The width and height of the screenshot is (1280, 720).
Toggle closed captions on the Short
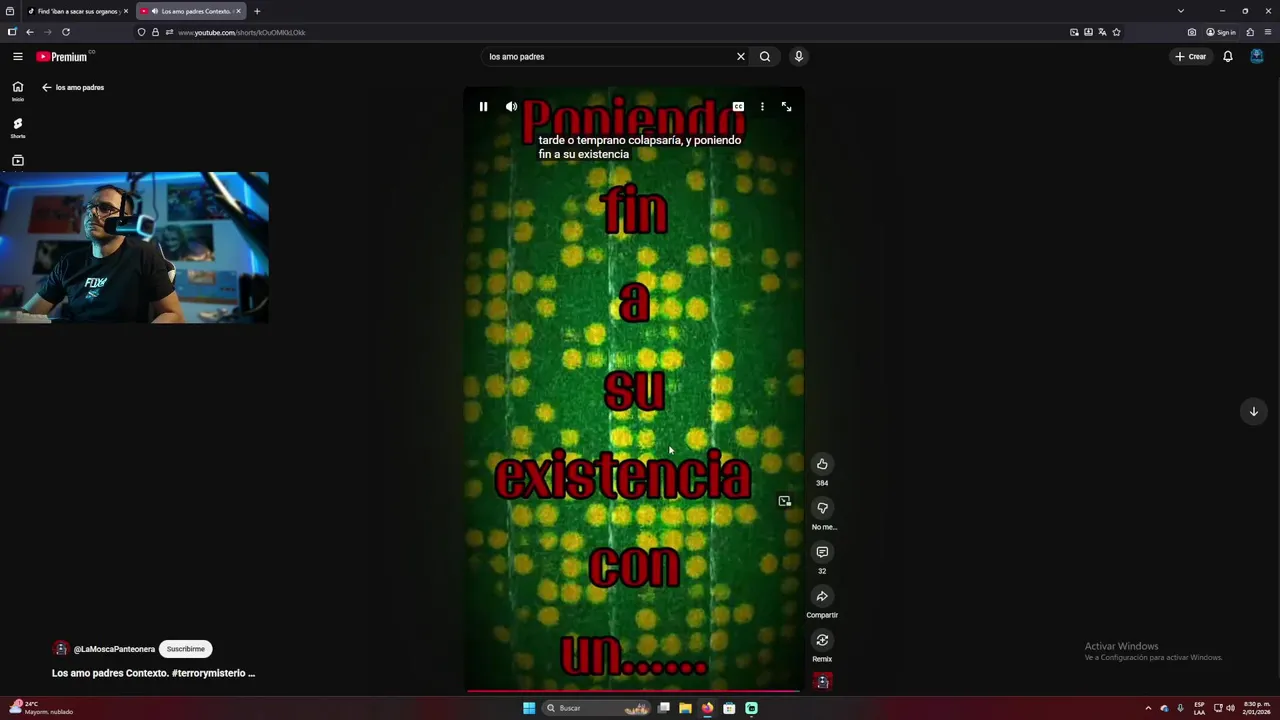tap(738, 107)
